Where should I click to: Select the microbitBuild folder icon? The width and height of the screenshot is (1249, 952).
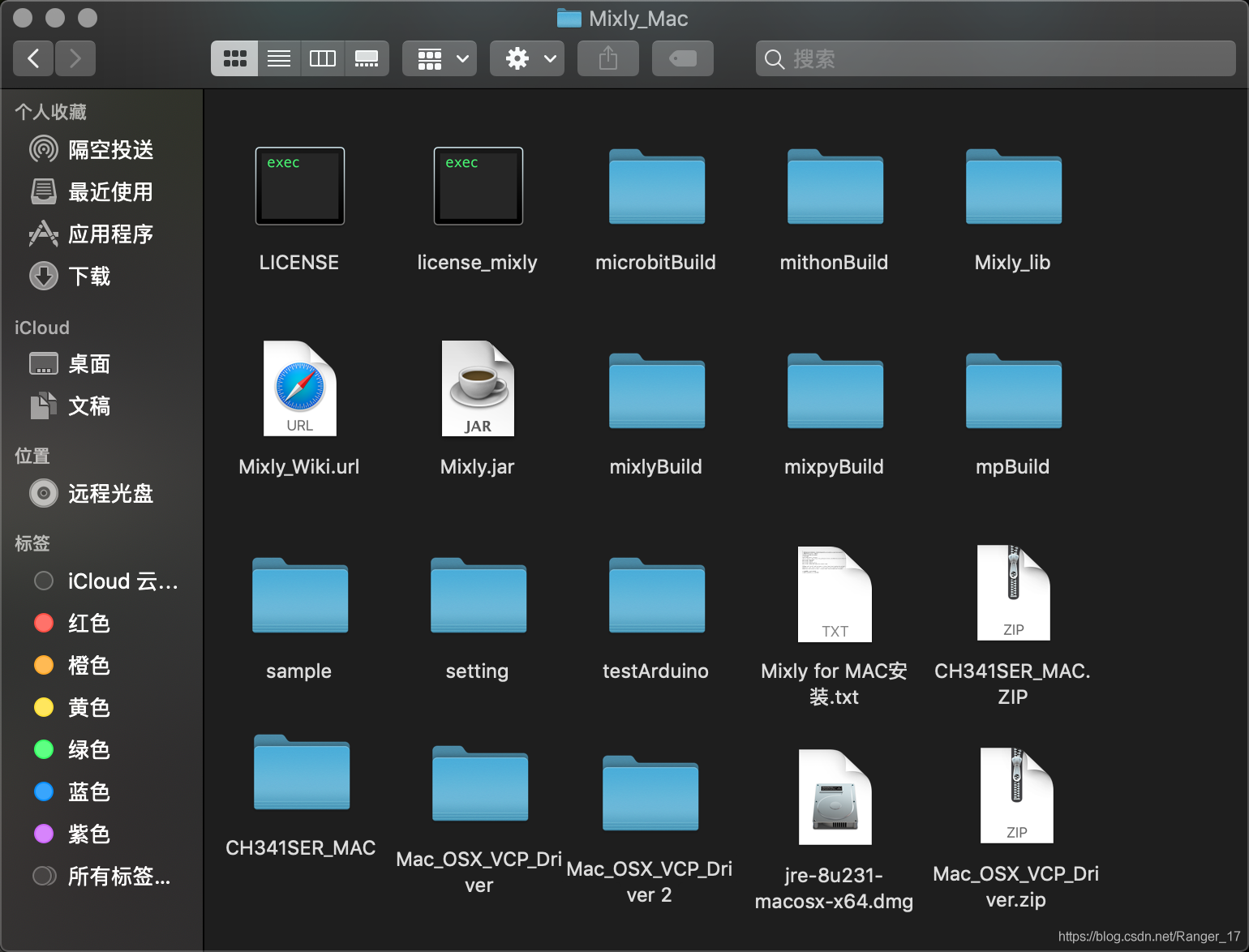pyautogui.click(x=657, y=187)
